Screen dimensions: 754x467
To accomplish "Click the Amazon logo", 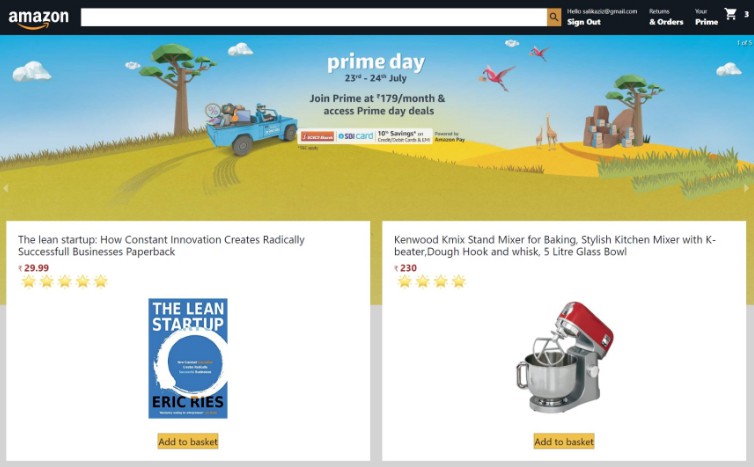I will 38,19.
